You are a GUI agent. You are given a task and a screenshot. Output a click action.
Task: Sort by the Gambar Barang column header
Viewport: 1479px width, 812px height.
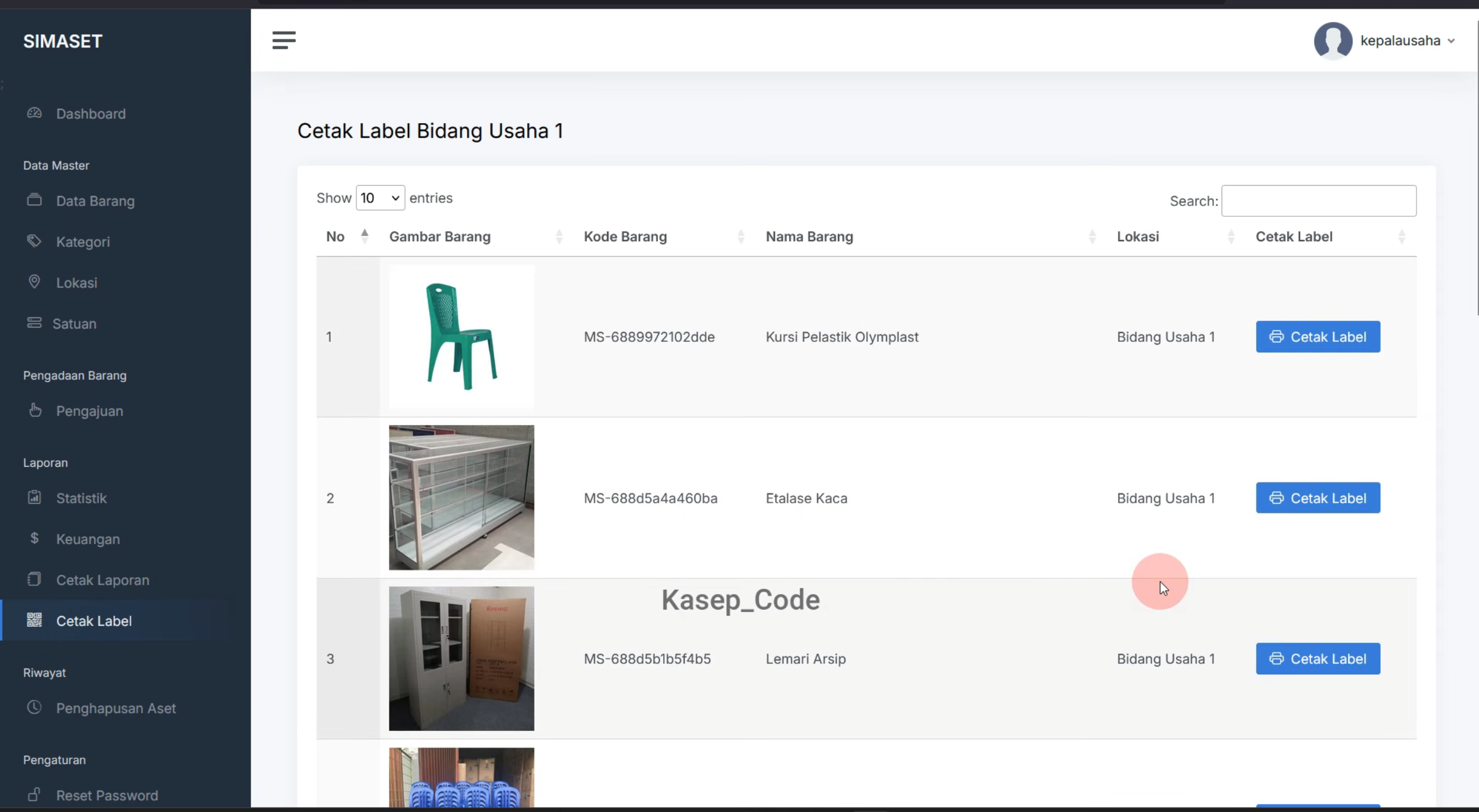click(x=476, y=237)
